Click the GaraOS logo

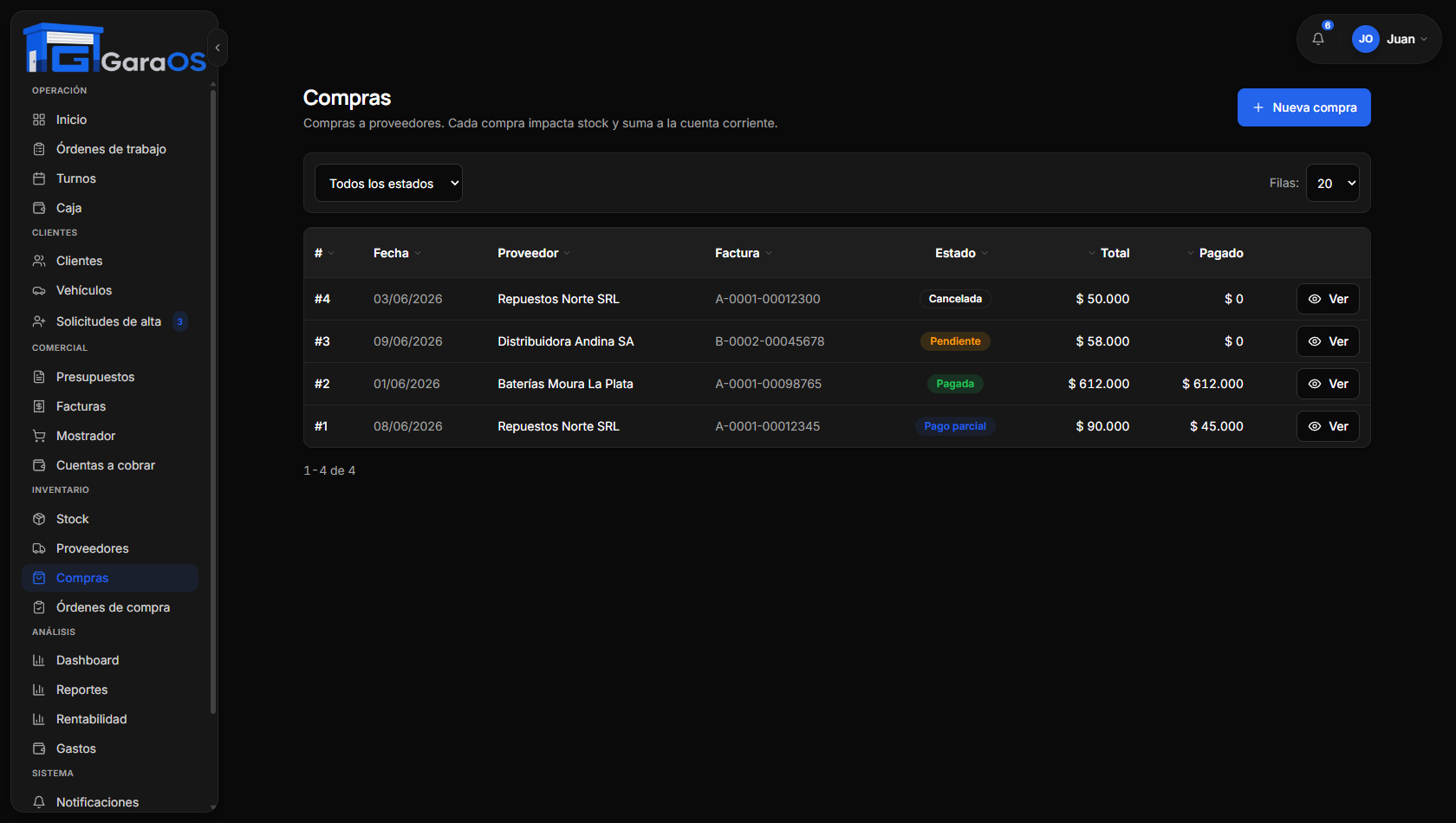pyautogui.click(x=114, y=49)
